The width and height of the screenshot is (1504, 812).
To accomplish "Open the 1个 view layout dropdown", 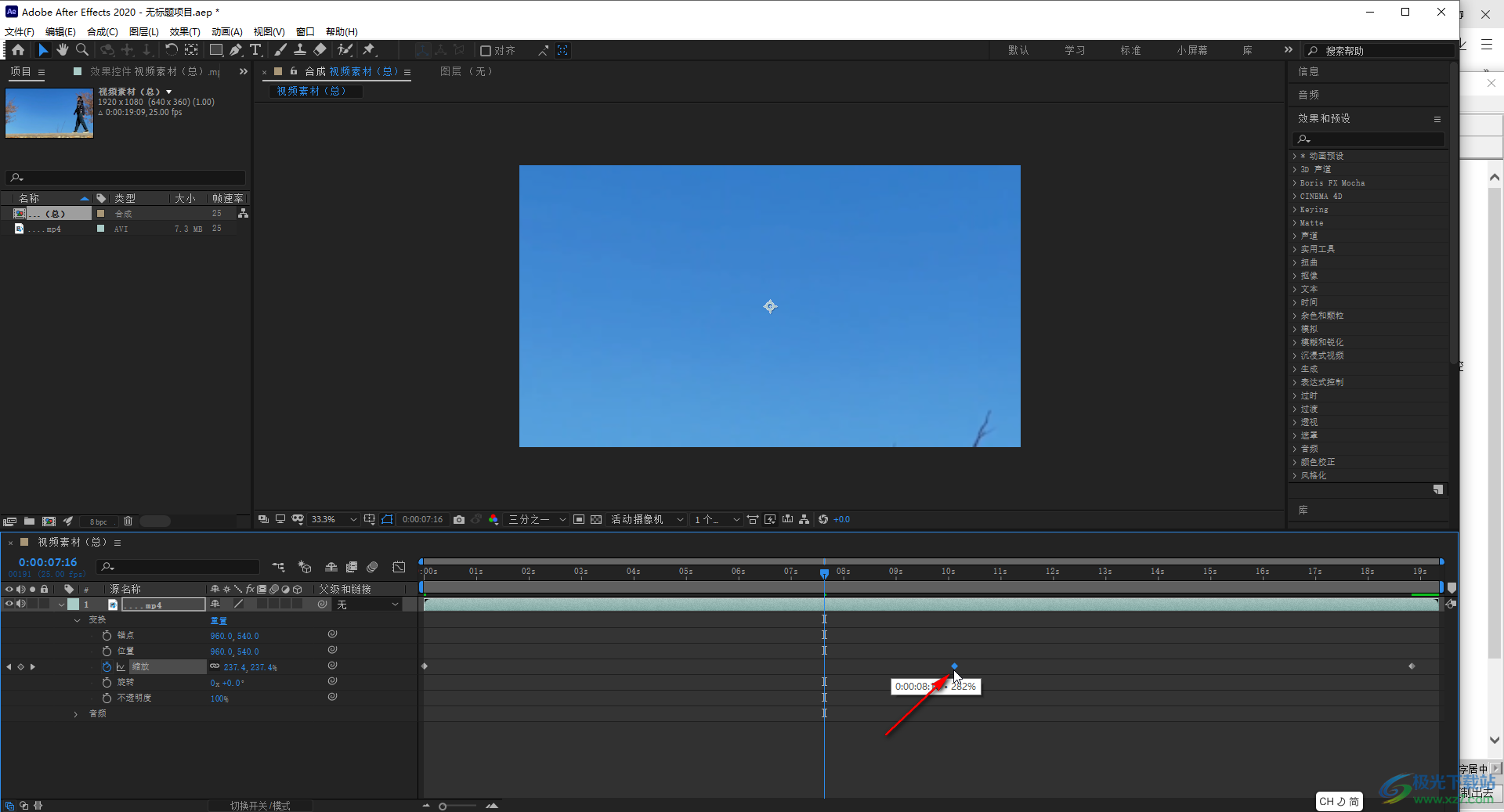I will 716,520.
